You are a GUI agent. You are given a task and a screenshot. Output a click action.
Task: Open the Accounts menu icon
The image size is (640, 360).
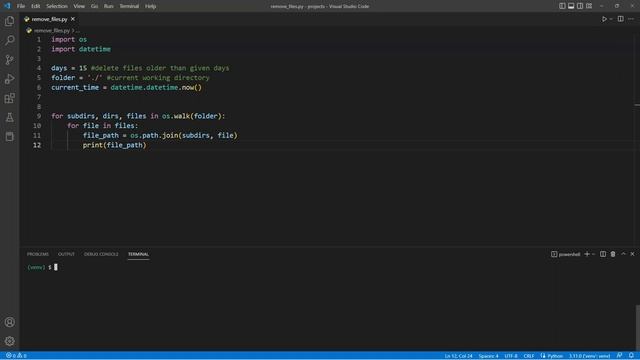pos(9,322)
